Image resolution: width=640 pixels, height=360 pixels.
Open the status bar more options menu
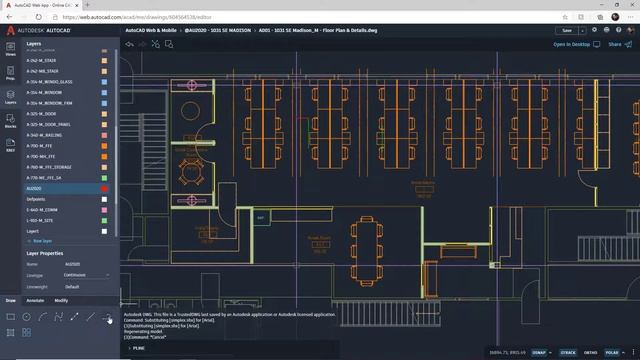(x=633, y=352)
